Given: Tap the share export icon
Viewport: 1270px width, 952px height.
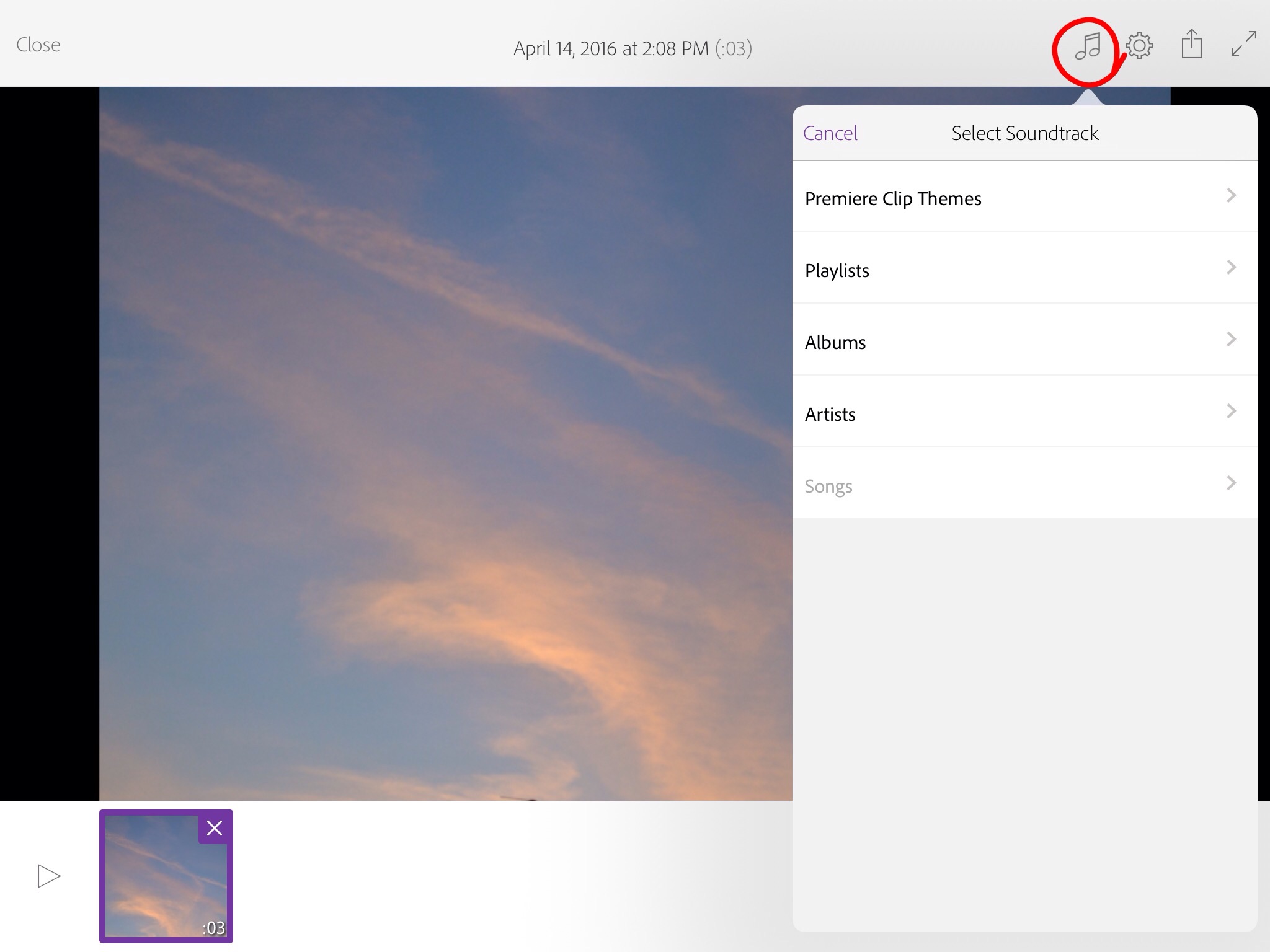Looking at the screenshot, I should point(1191,45).
